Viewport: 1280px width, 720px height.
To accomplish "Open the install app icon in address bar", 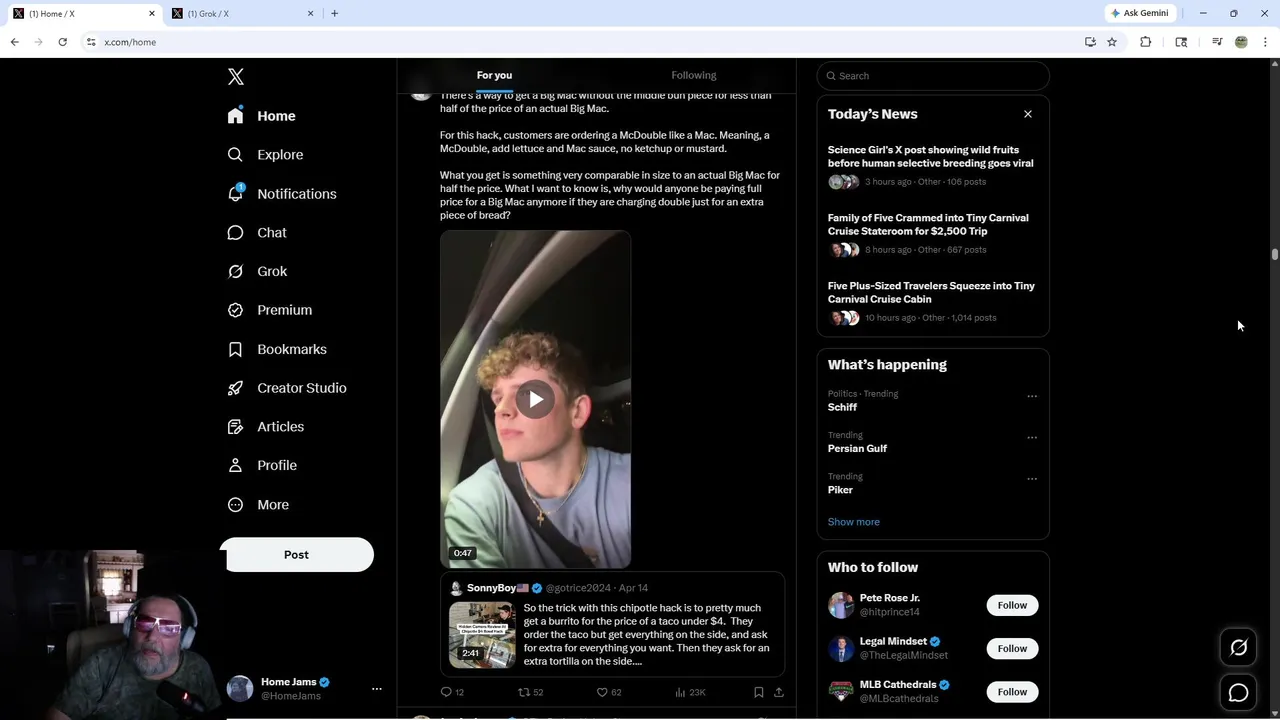I will (x=1090, y=42).
